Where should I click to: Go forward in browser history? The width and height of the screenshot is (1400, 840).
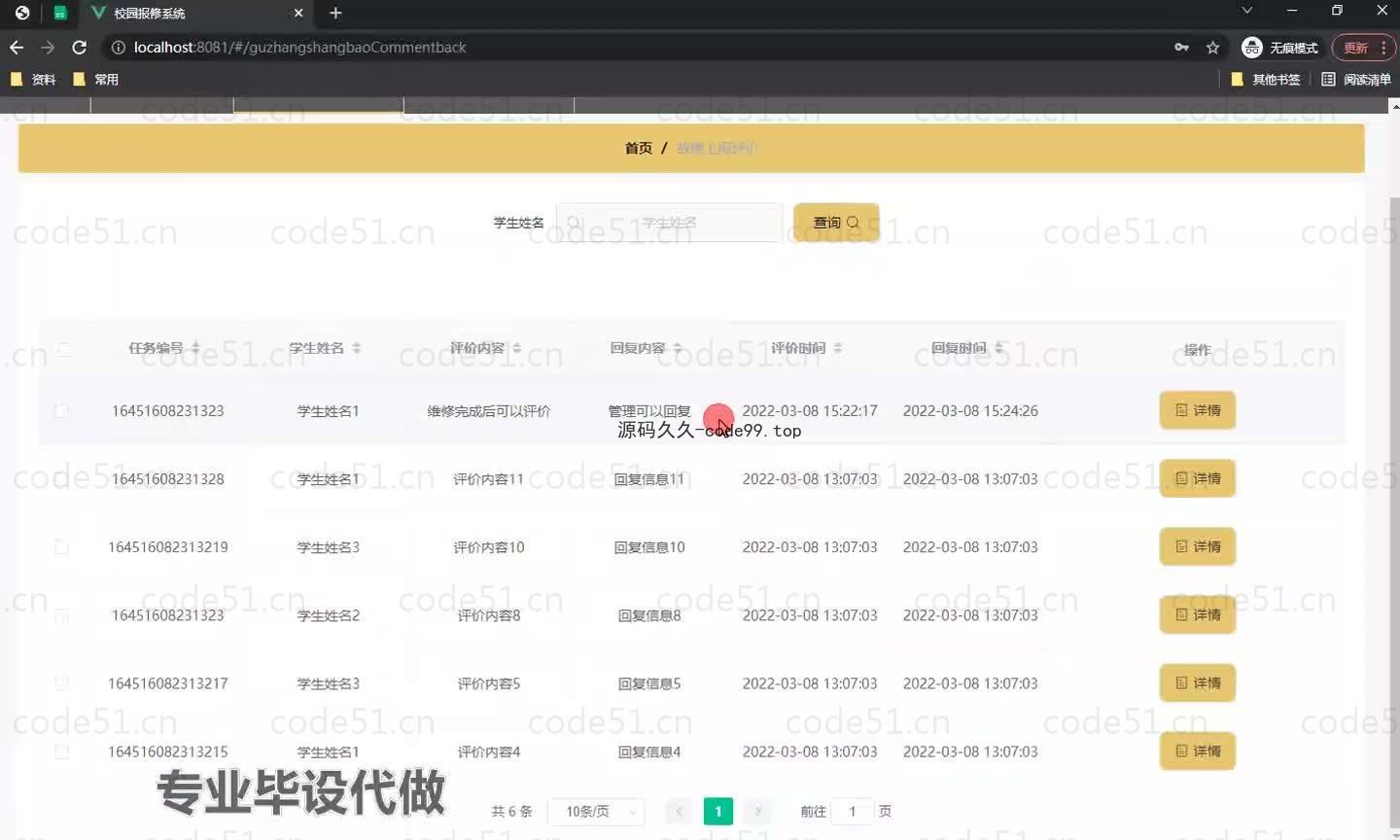(48, 47)
